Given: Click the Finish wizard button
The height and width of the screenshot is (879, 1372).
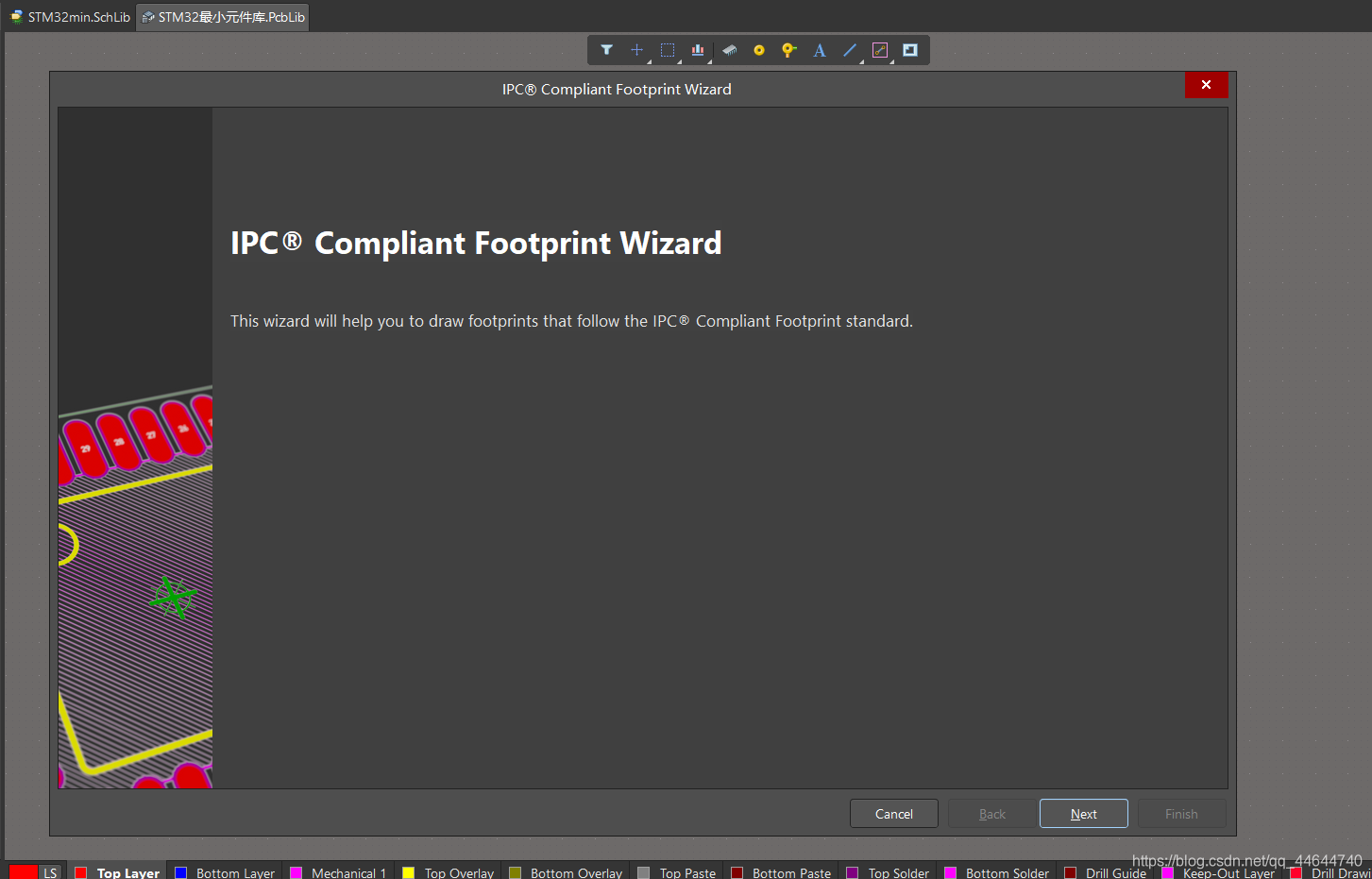Looking at the screenshot, I should pos(1181,814).
